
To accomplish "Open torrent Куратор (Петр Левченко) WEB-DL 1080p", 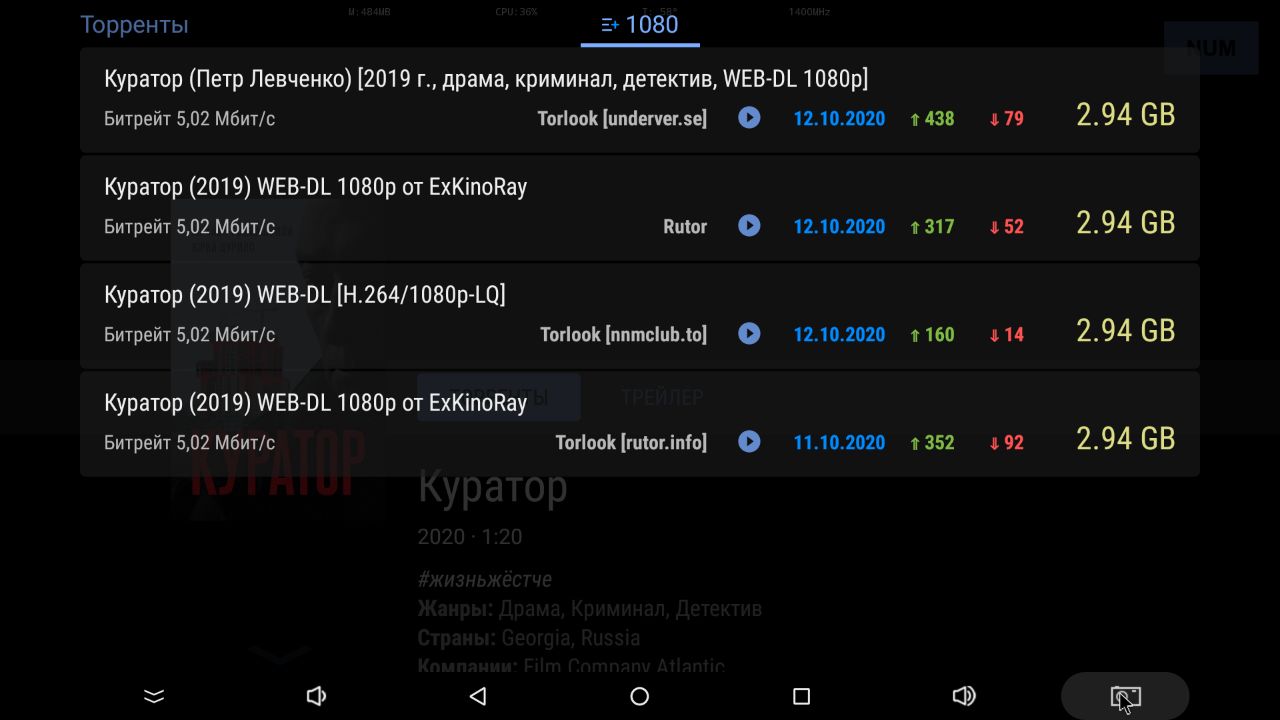I will tap(640, 98).
